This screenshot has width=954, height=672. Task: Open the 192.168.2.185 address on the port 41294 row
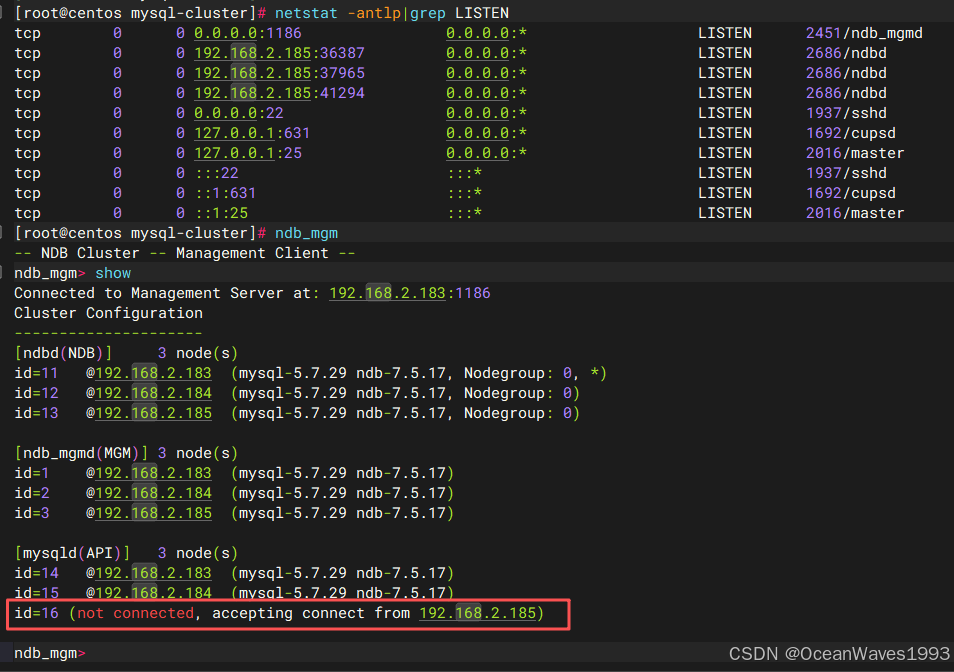pos(252,93)
